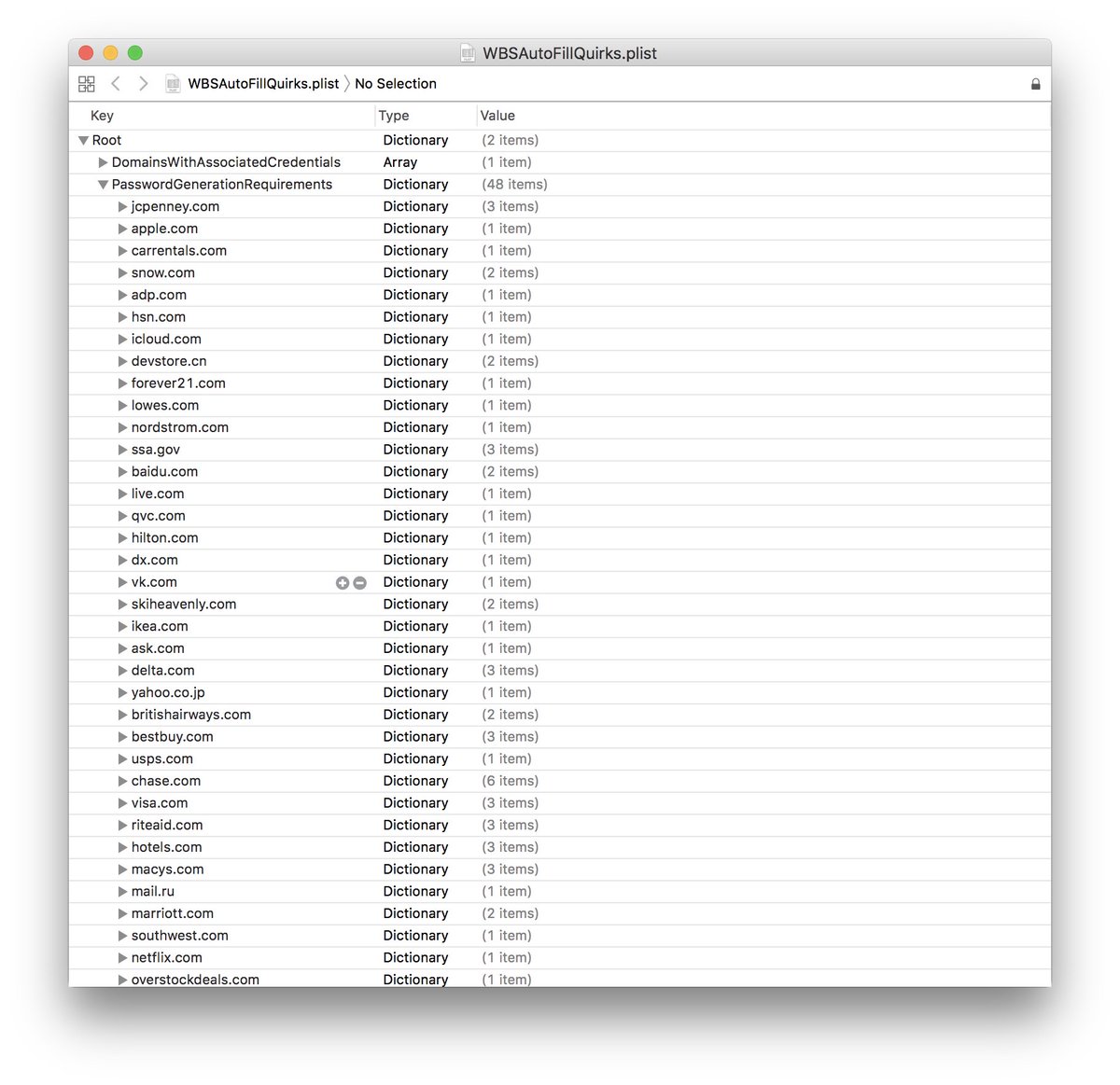Expand the bestbuy.com disclosure triangle
1120x1085 pixels.
pyautogui.click(x=122, y=737)
